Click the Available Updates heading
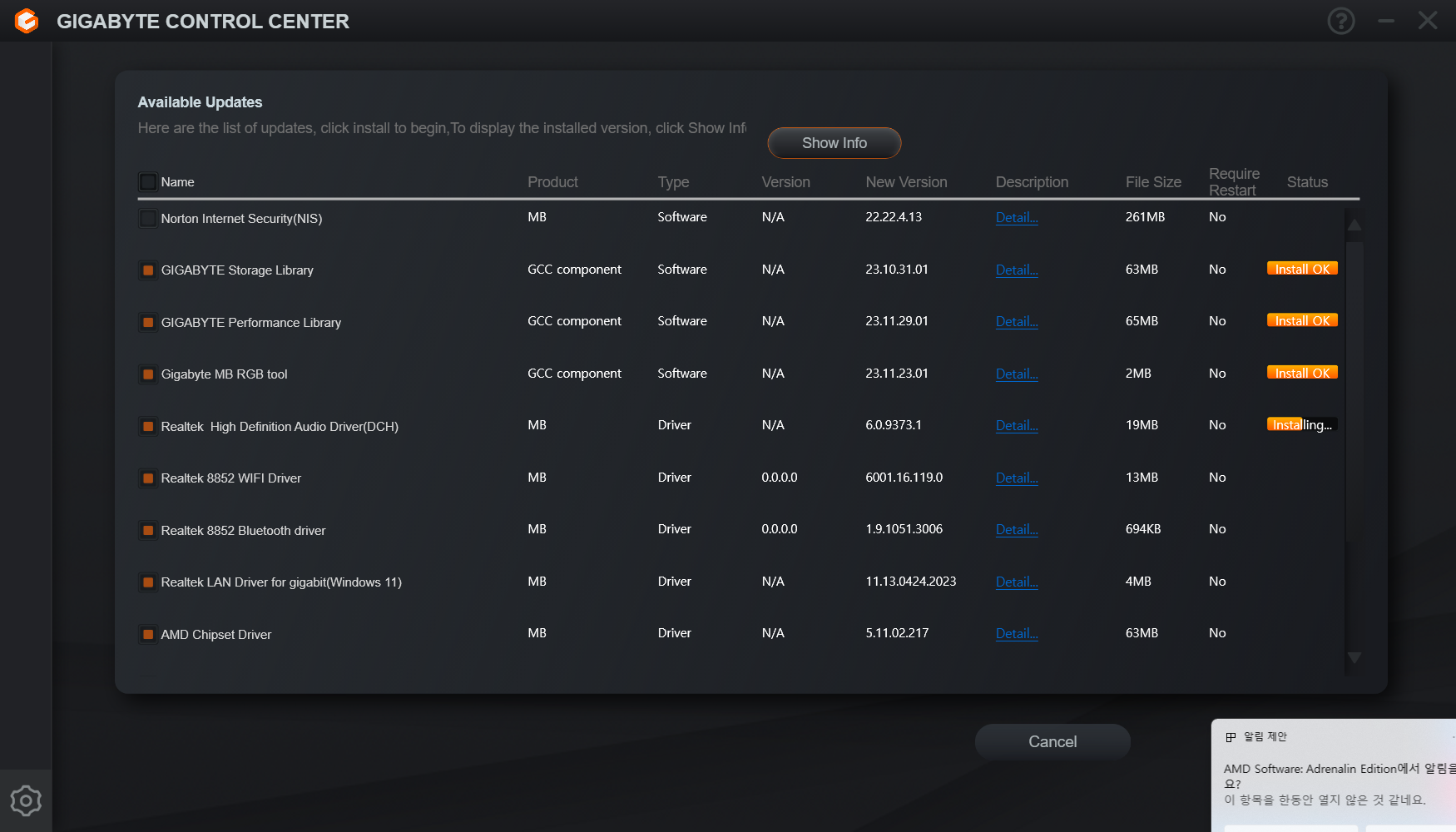 click(x=200, y=102)
